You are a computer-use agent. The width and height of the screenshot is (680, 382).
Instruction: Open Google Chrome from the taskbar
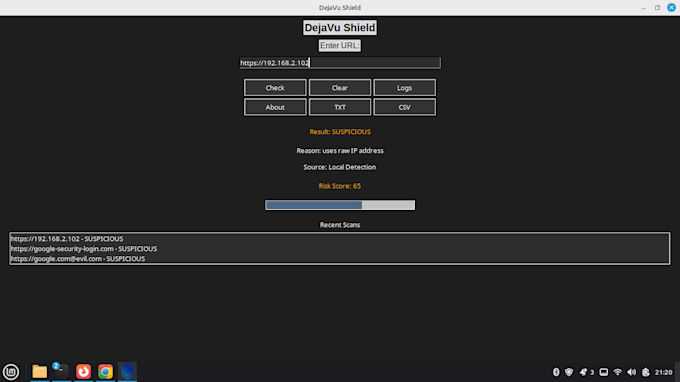click(x=105, y=372)
